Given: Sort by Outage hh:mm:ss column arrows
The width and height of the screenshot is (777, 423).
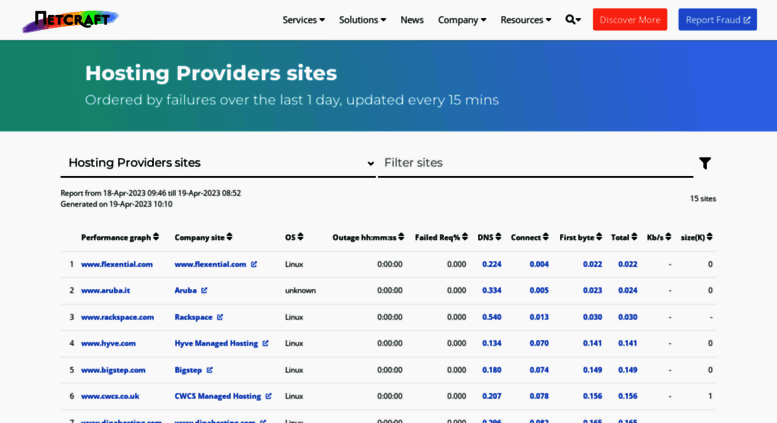Looking at the screenshot, I should coord(401,237).
